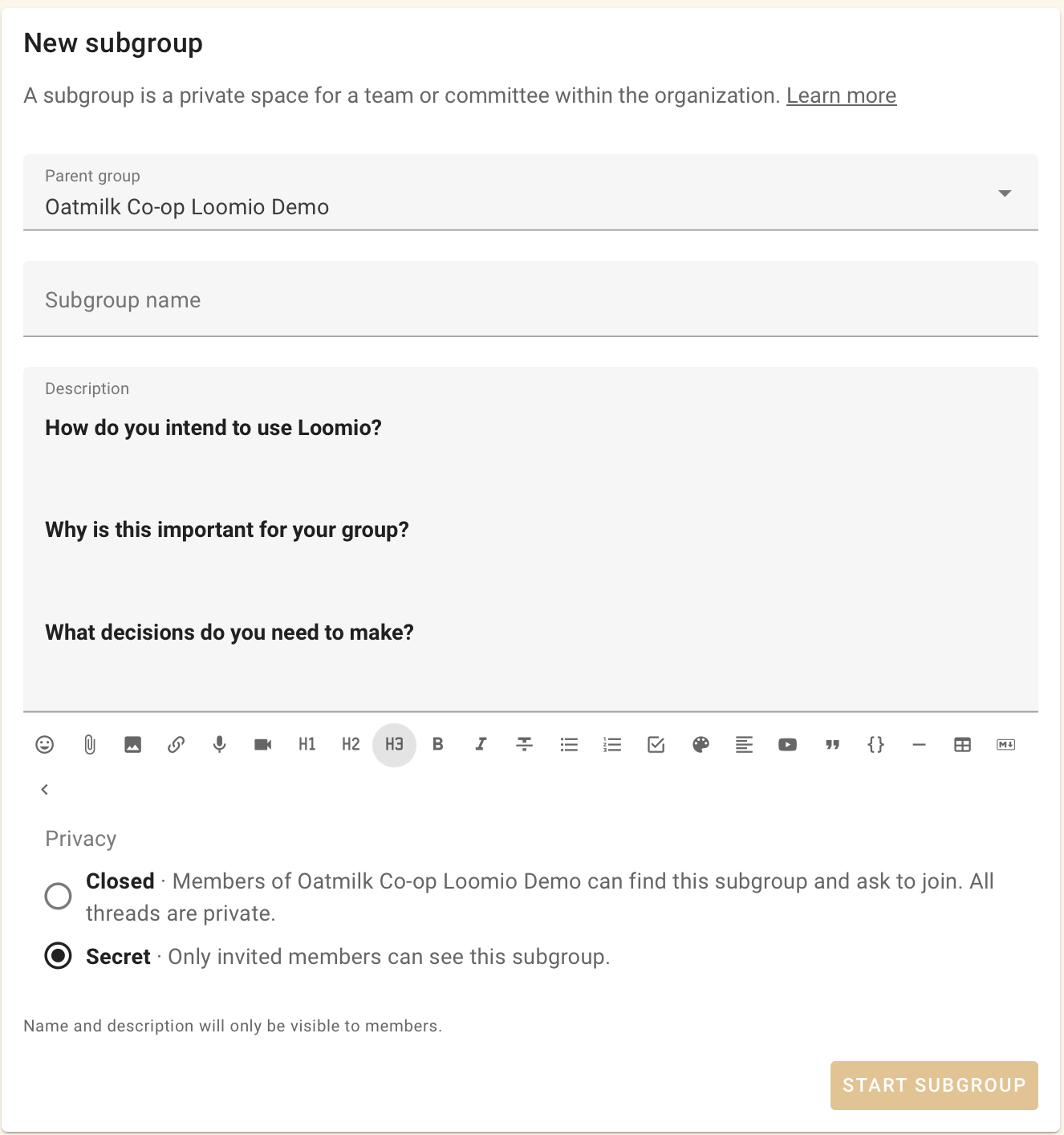Image resolution: width=1064 pixels, height=1135 pixels.
Task: Insert an image using picture icon
Action: [x=133, y=745]
